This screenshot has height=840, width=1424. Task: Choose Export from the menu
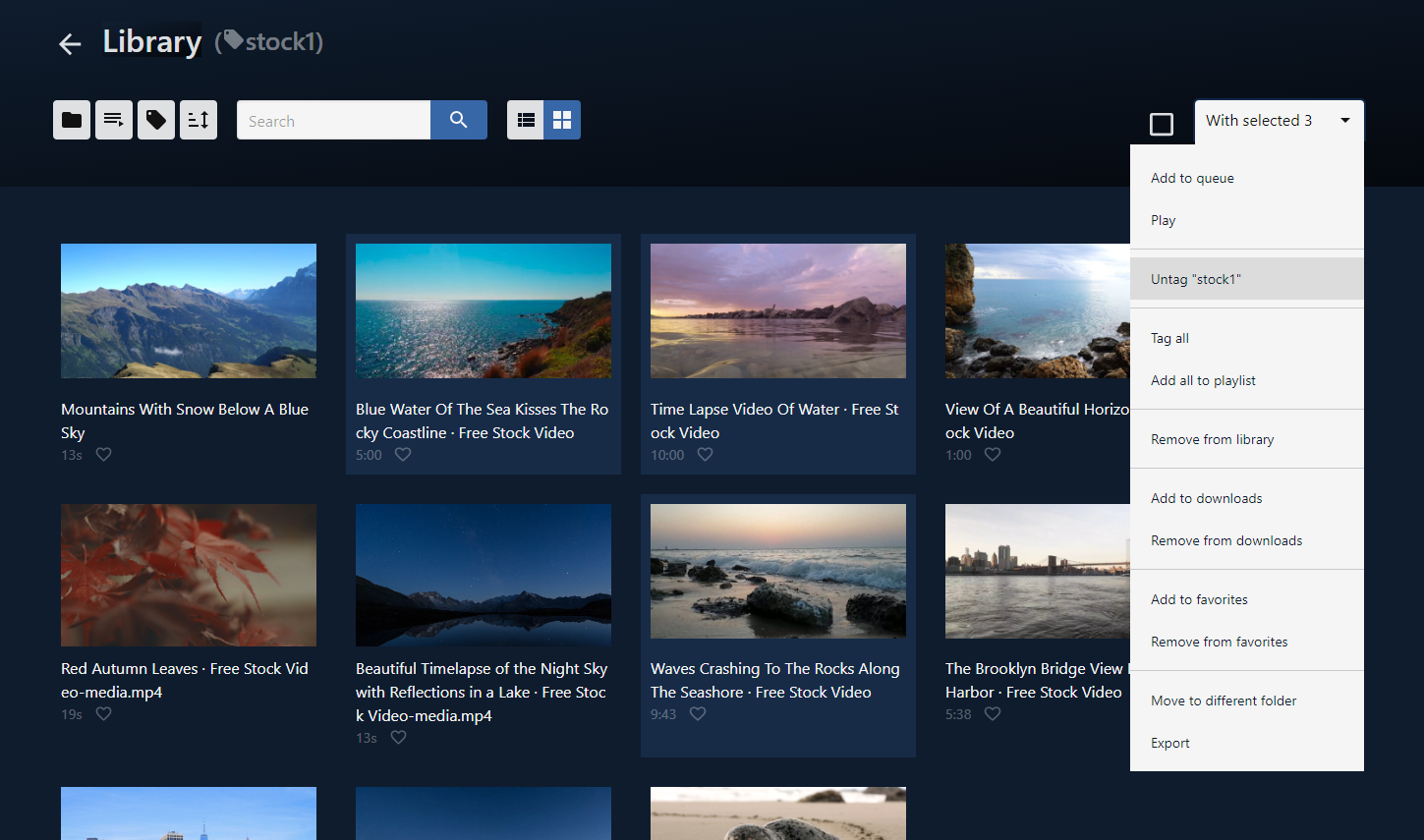point(1247,743)
